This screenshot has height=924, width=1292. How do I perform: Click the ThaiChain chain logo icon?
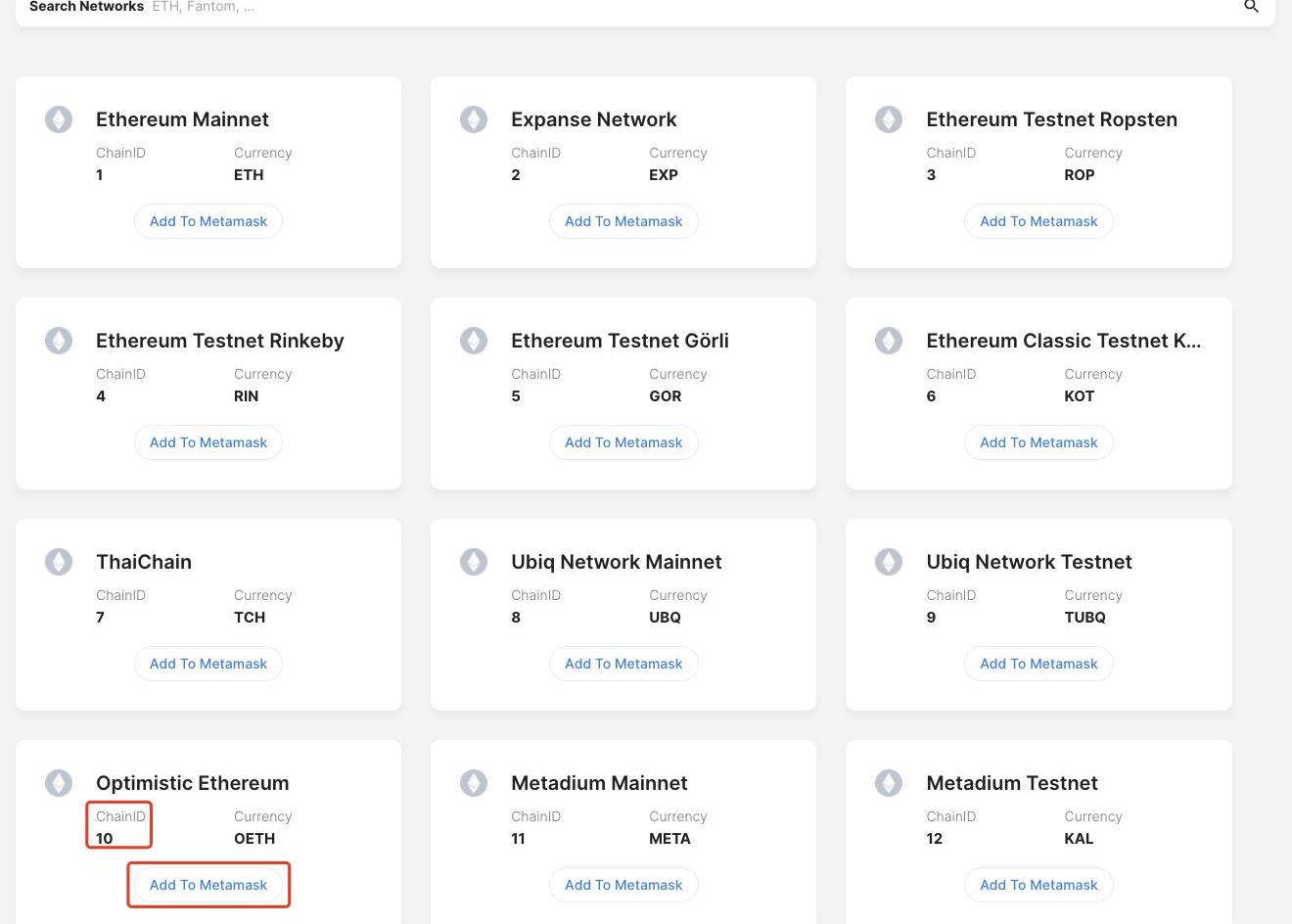(59, 562)
